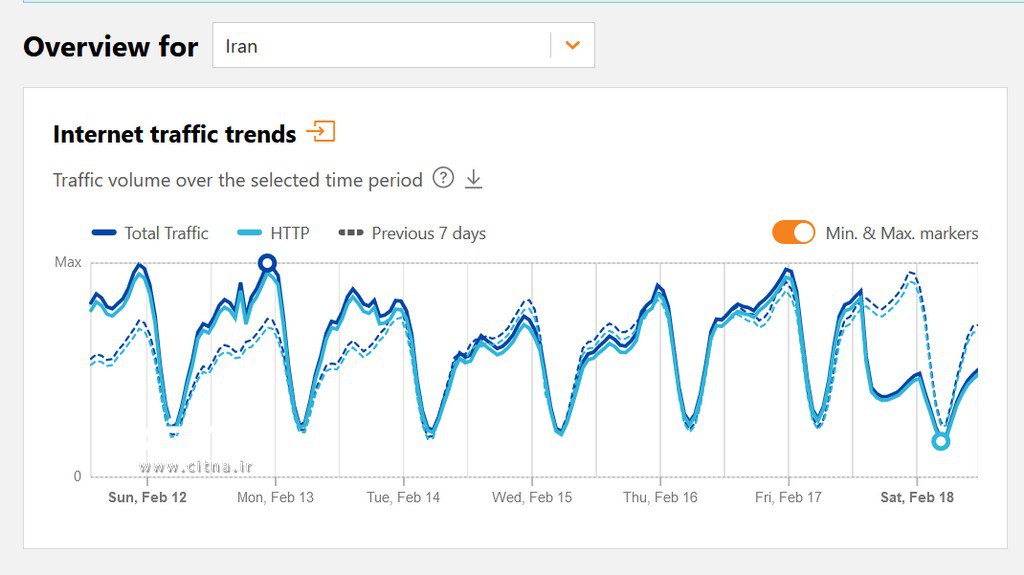Viewport: 1024px width, 575px height.
Task: Toggle the Previous 7 days legend
Action: coord(413,233)
